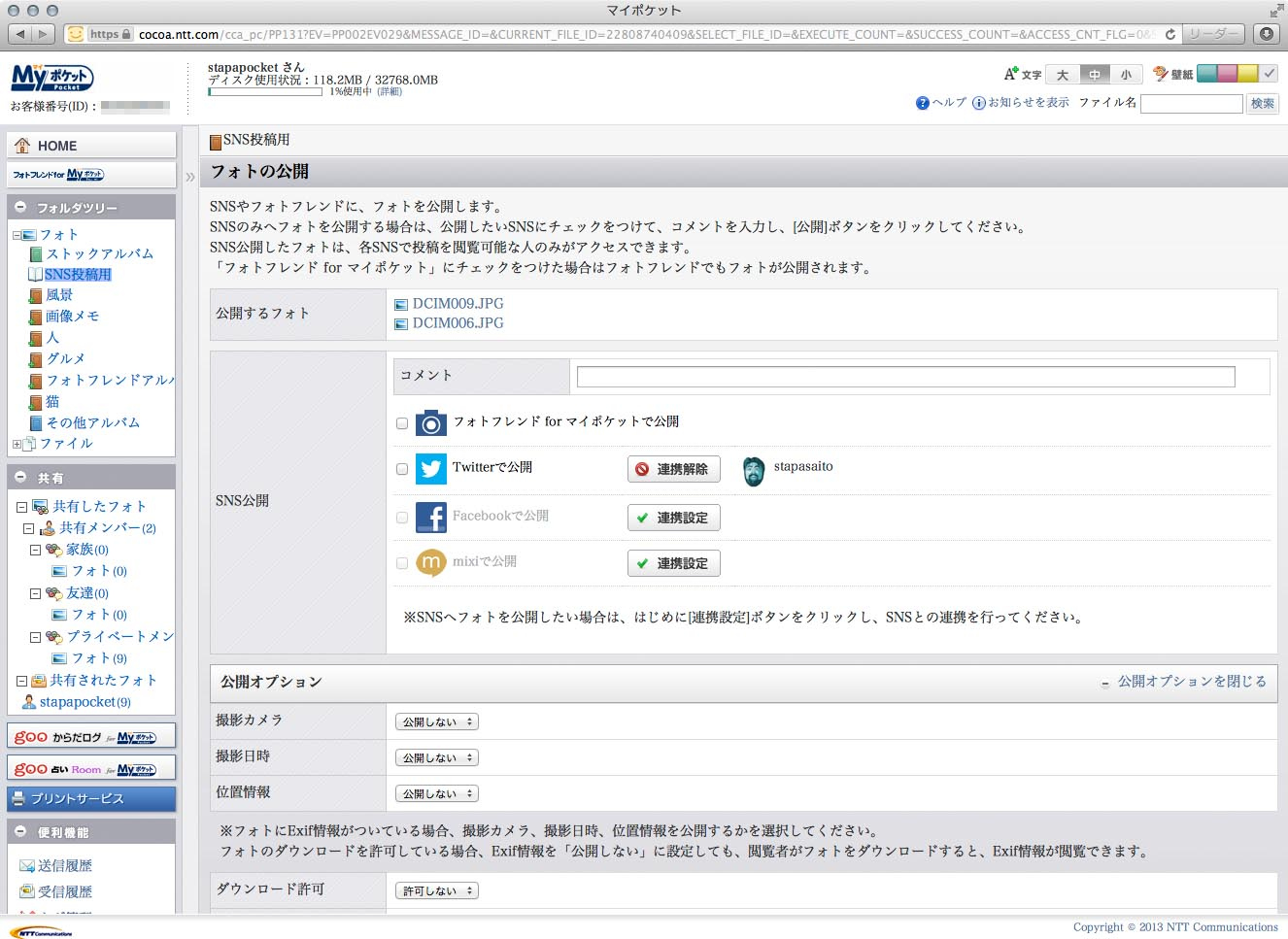Enable the Twitterで公開 checkbox
This screenshot has width=1288, height=939.
click(x=402, y=469)
